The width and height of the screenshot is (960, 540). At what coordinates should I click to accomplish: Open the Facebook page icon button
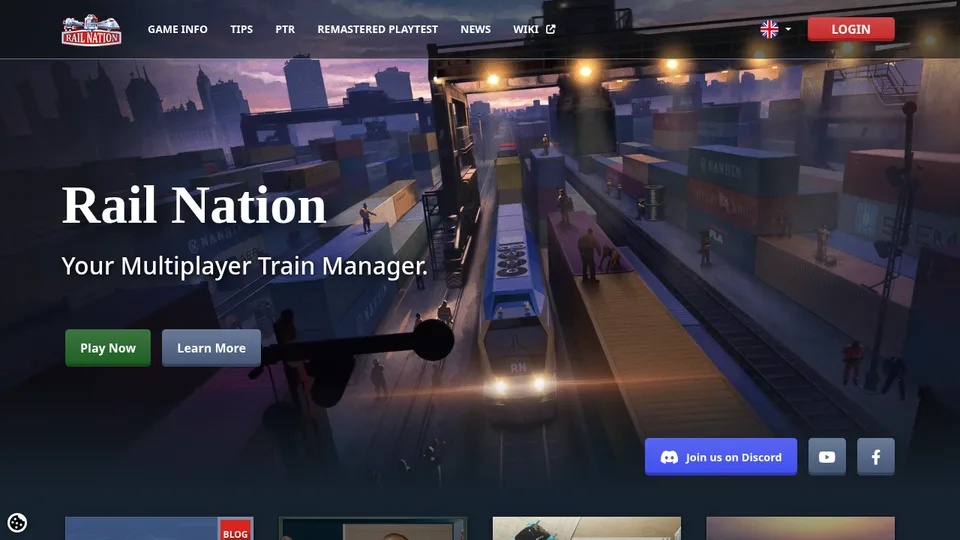(x=876, y=457)
